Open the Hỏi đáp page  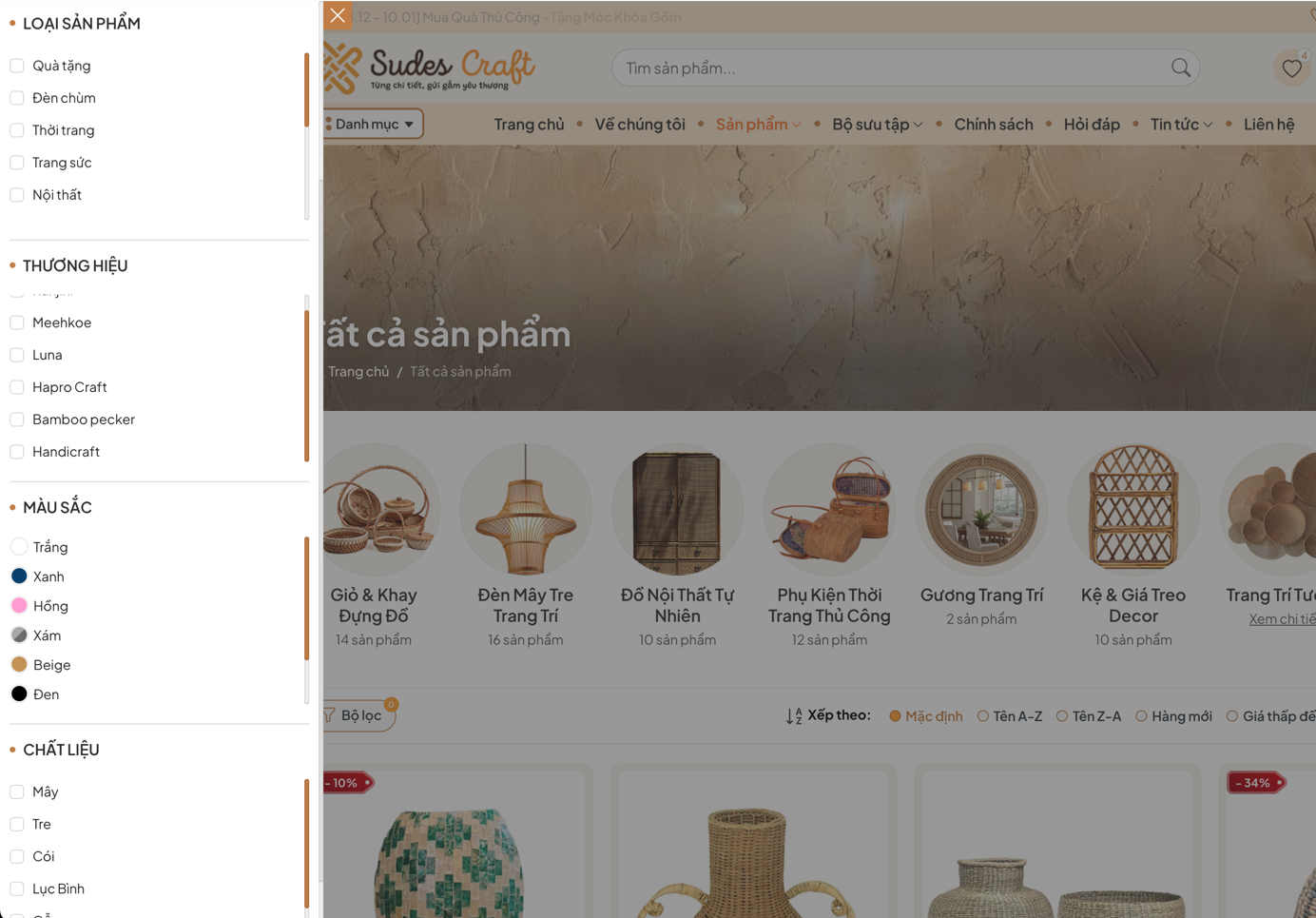[x=1092, y=124]
